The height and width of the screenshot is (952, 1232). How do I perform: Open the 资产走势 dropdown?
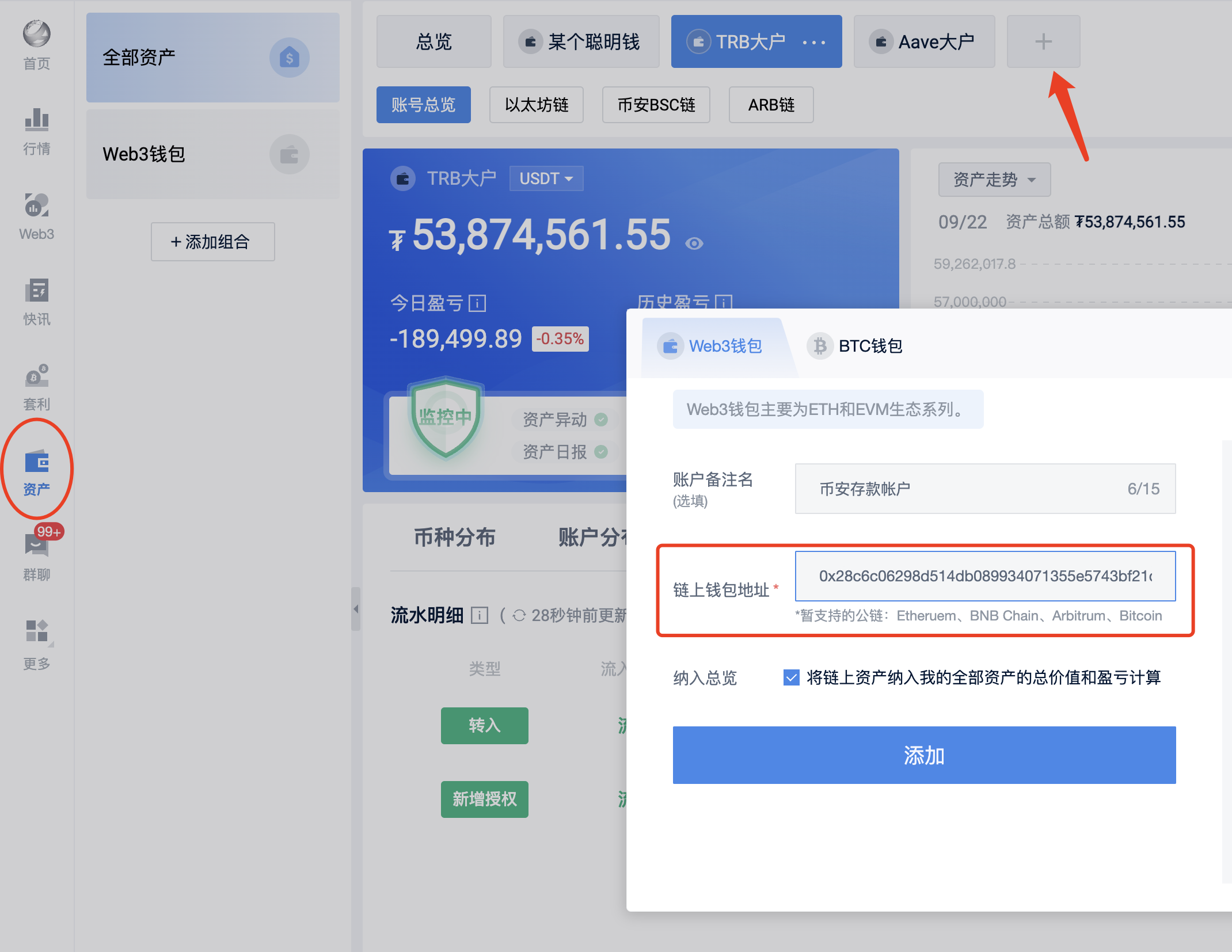(x=994, y=180)
